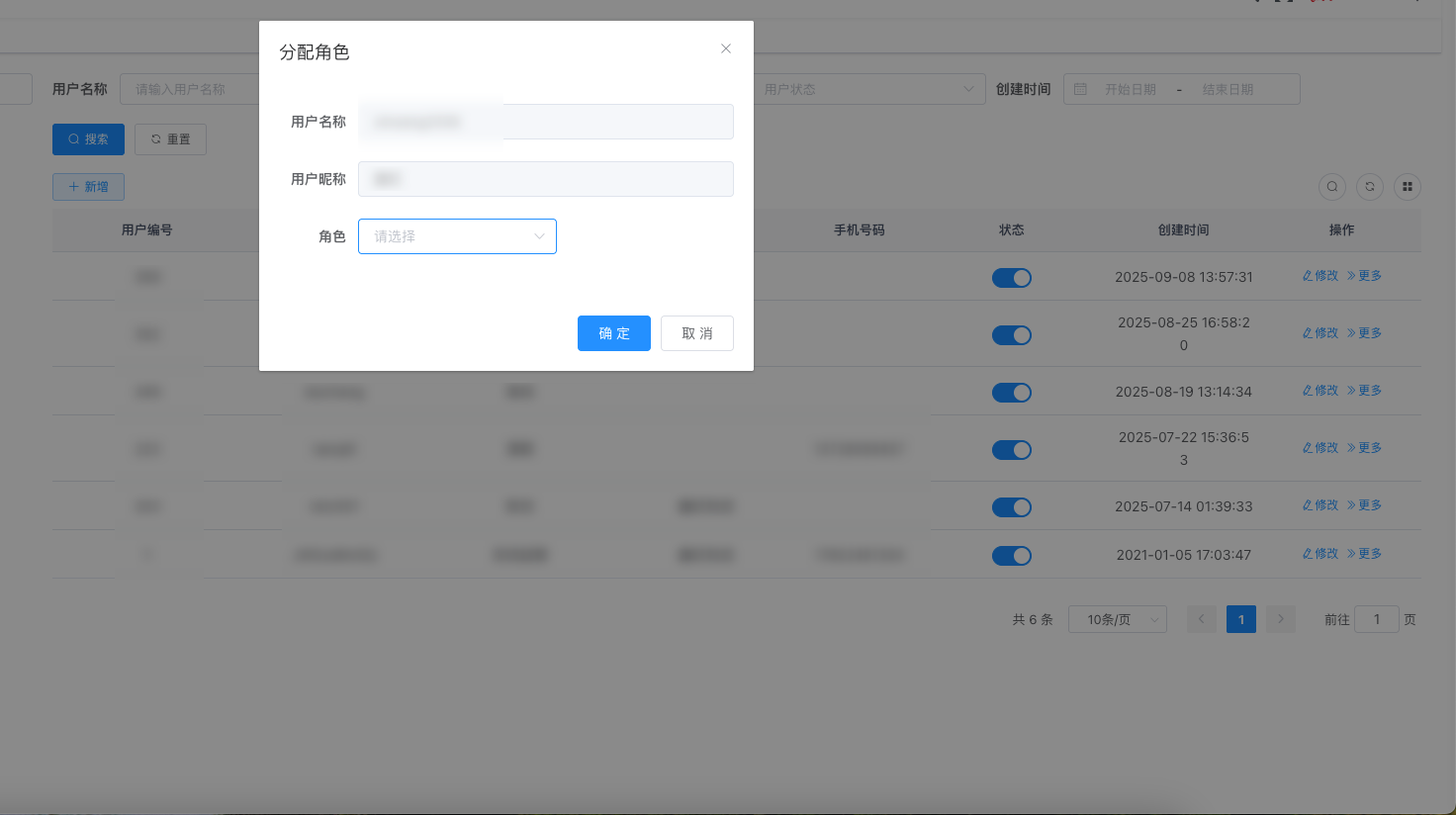Go to next page arrow

(x=1281, y=619)
